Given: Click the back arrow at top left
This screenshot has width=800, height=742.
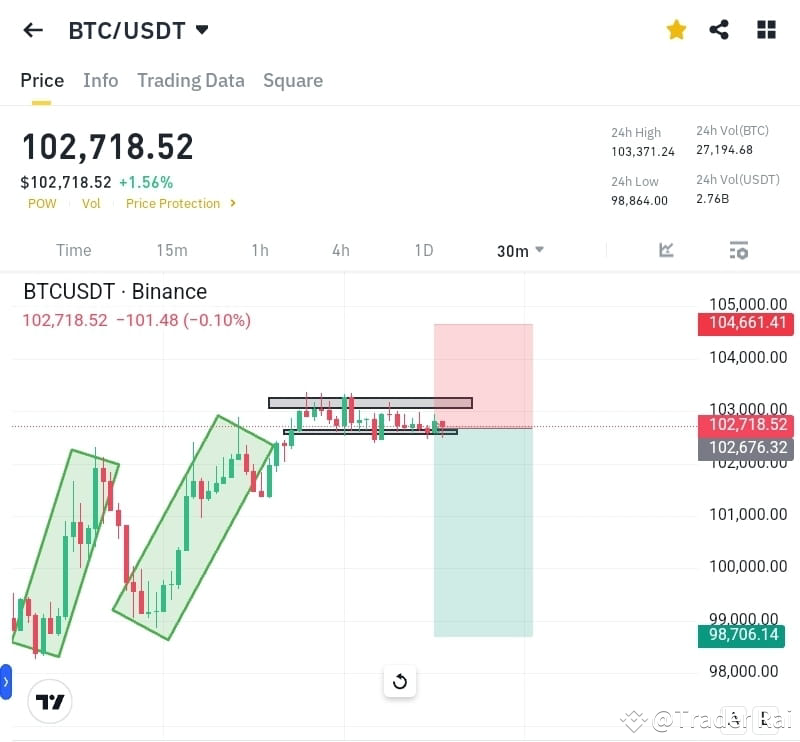Looking at the screenshot, I should 32,29.
